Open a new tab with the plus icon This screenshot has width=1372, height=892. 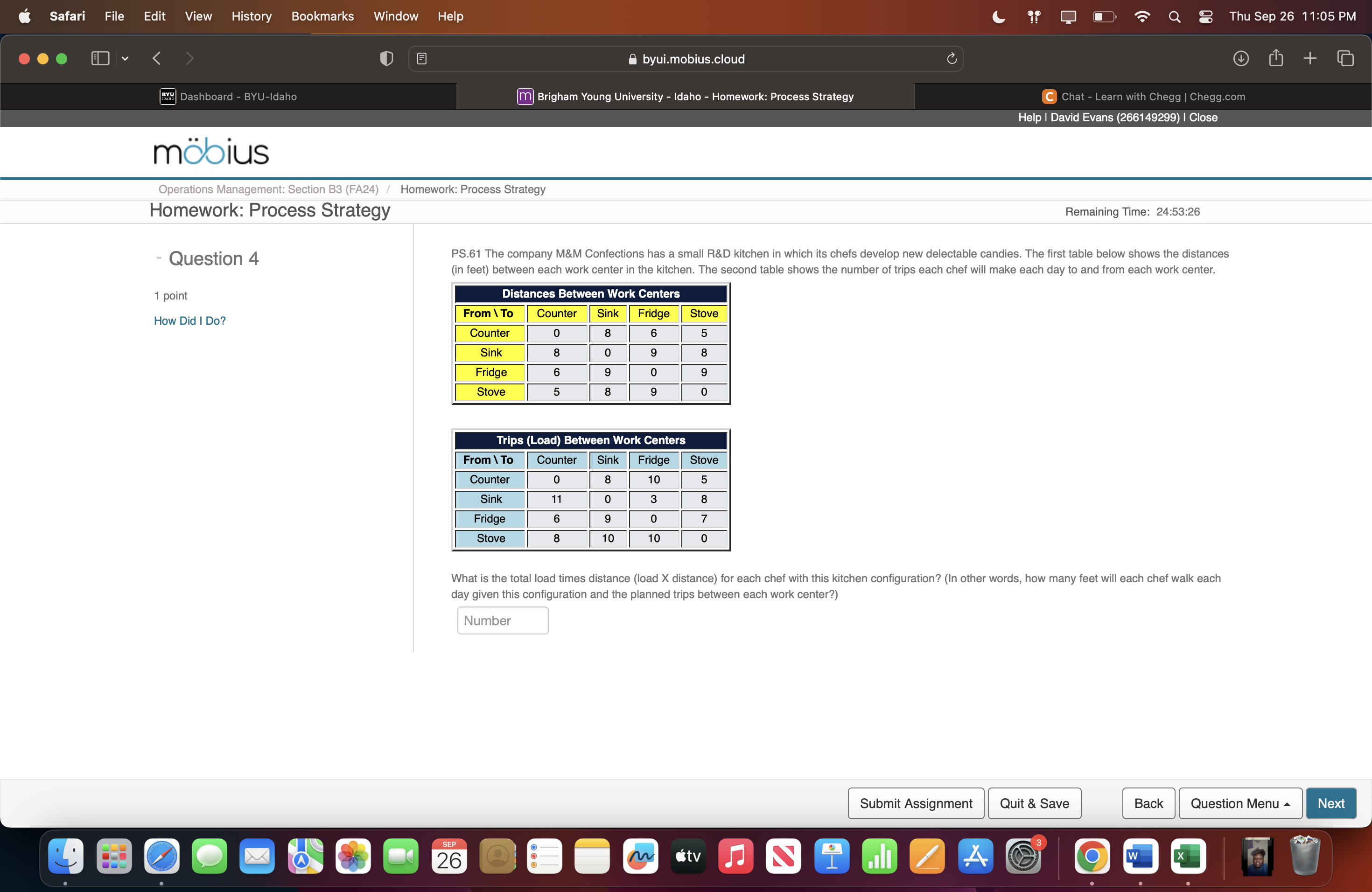click(x=1310, y=58)
